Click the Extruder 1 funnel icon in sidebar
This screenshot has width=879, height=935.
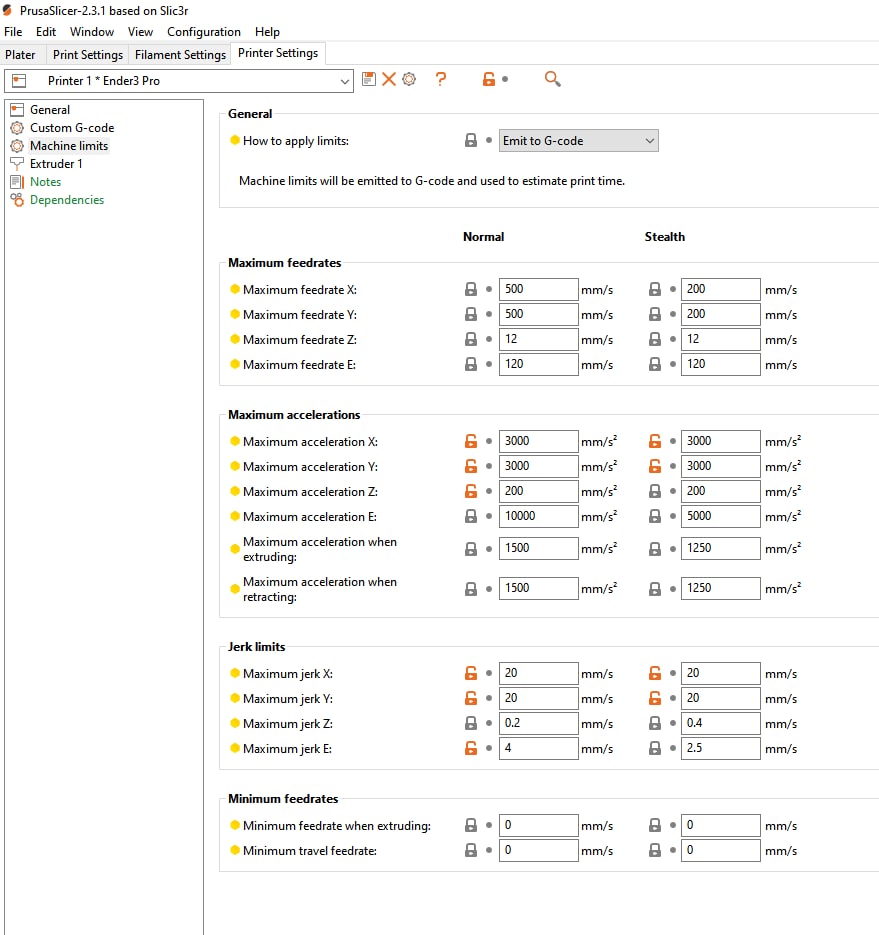click(17, 163)
